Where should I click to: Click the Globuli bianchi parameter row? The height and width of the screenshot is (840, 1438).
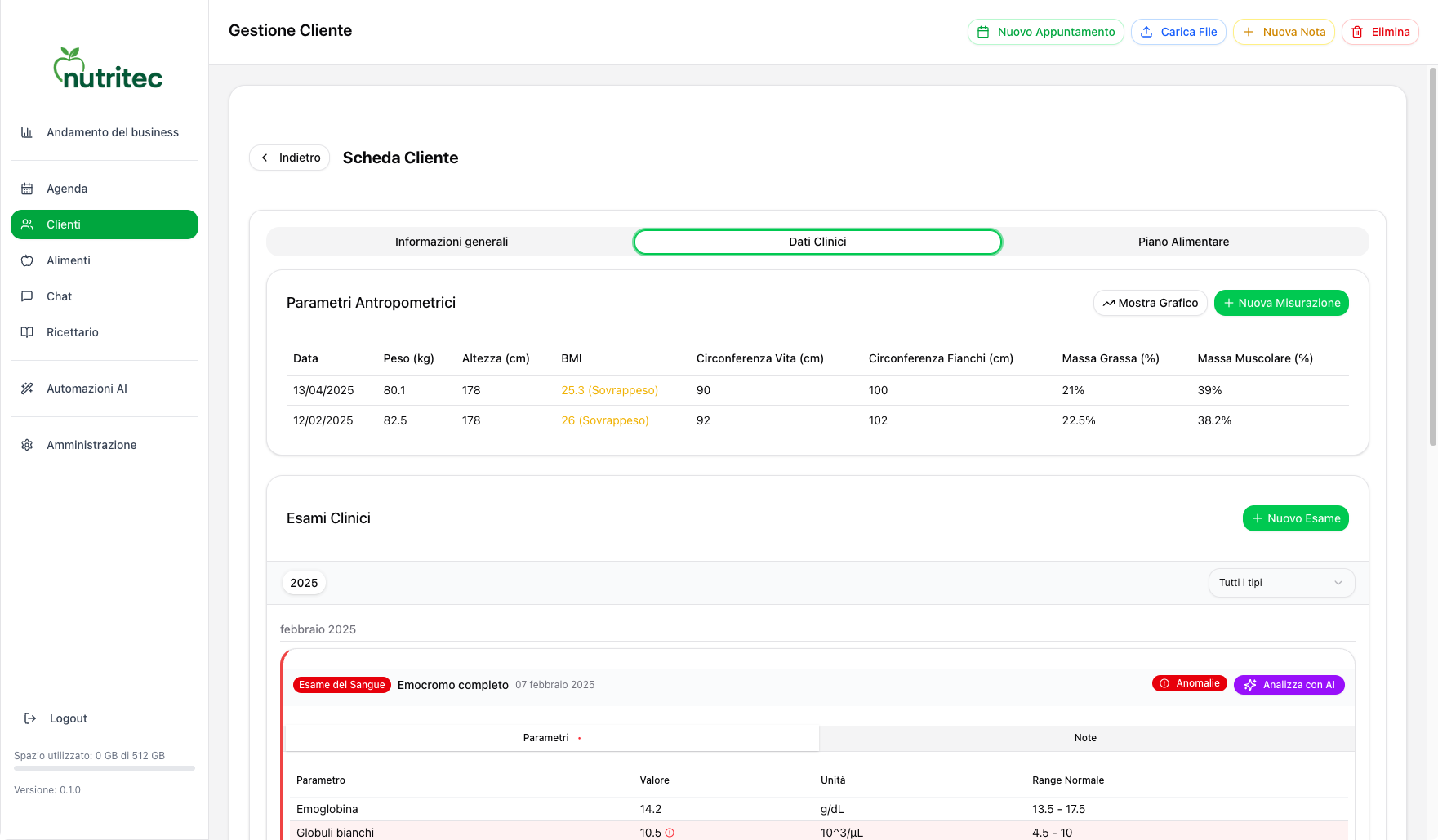[819, 832]
